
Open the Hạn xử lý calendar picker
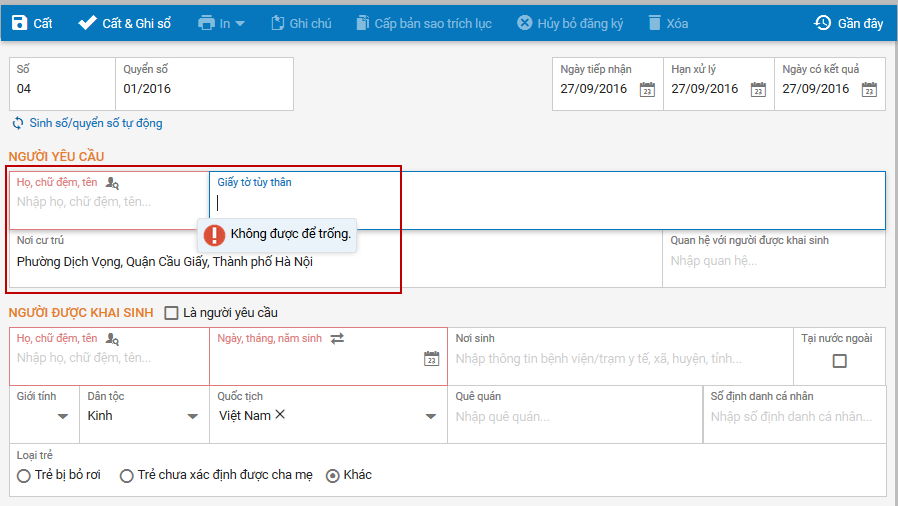(x=758, y=90)
